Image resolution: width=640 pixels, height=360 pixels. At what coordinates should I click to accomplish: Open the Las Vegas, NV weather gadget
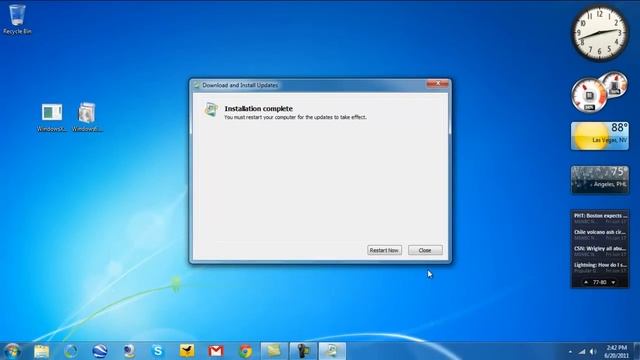click(x=600, y=136)
